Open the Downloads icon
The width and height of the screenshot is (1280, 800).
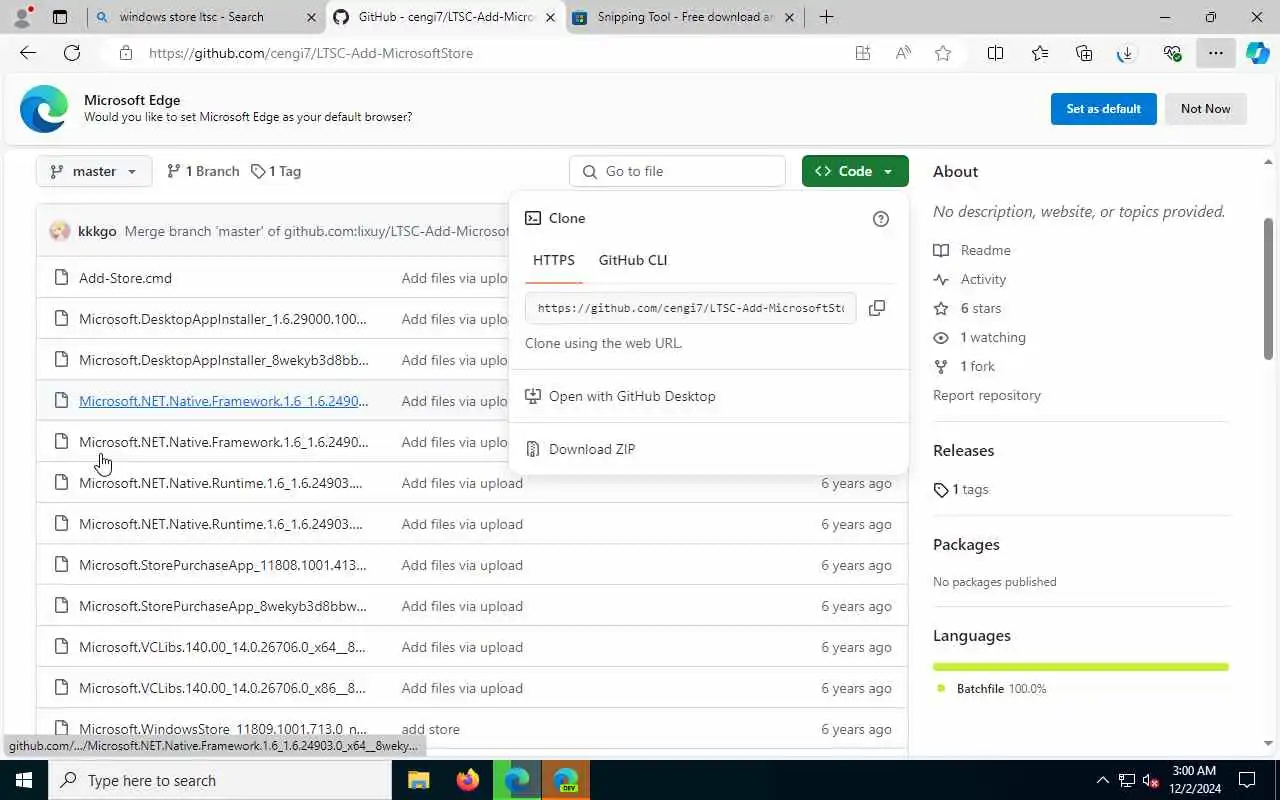(x=1127, y=53)
